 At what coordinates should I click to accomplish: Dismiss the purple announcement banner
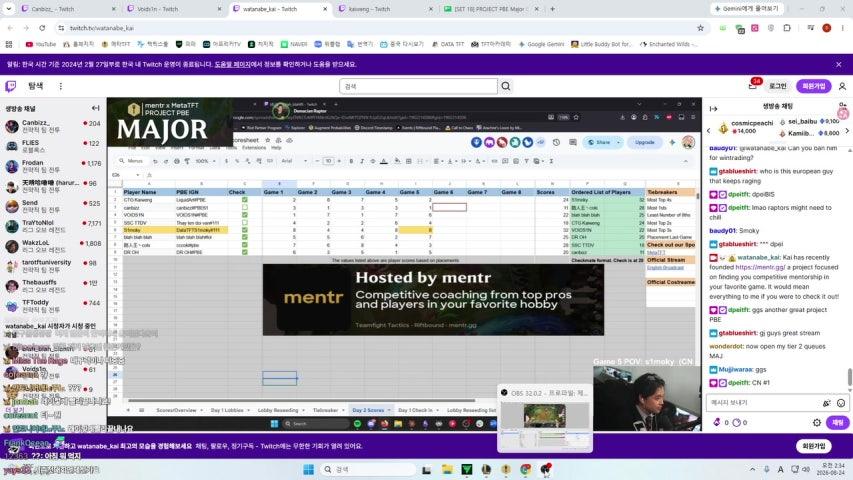coord(838,64)
